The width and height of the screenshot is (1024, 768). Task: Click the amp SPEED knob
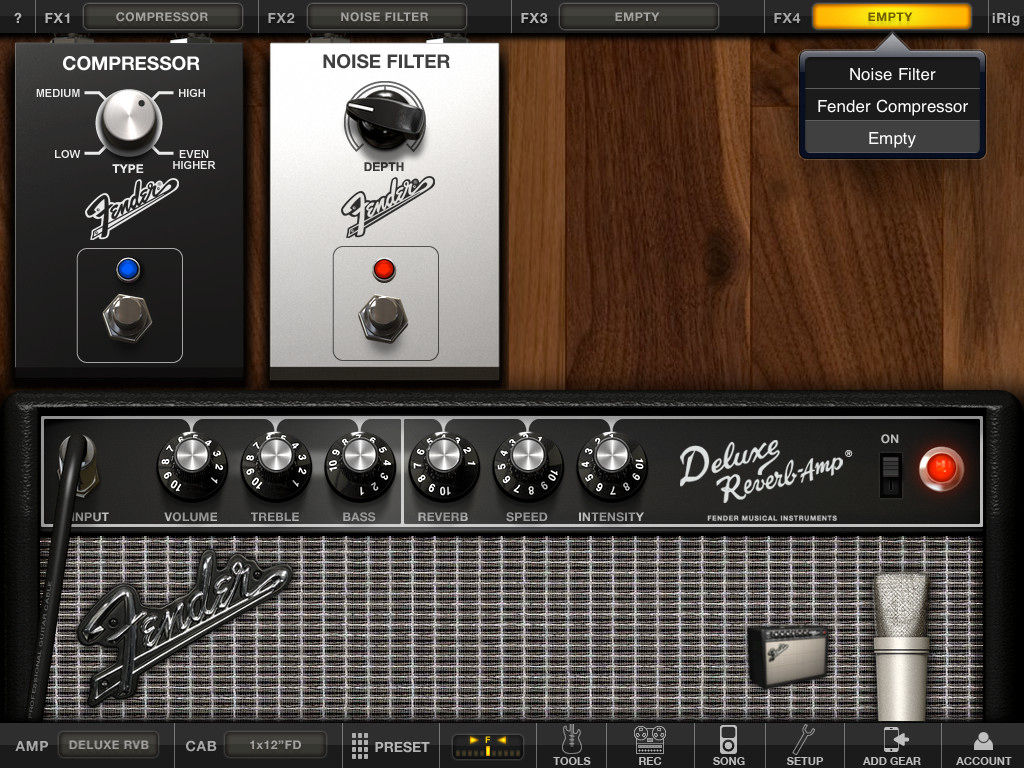pos(527,465)
